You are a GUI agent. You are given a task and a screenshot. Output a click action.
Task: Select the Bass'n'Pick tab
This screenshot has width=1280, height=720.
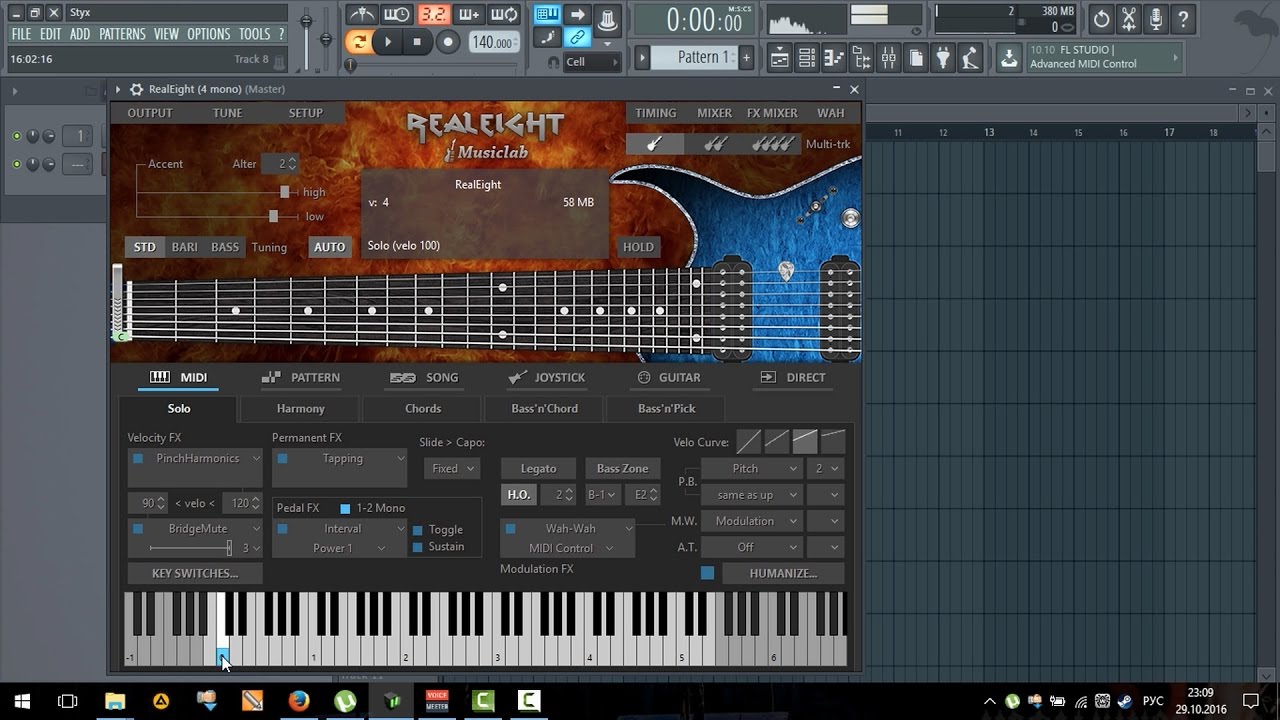click(x=666, y=408)
